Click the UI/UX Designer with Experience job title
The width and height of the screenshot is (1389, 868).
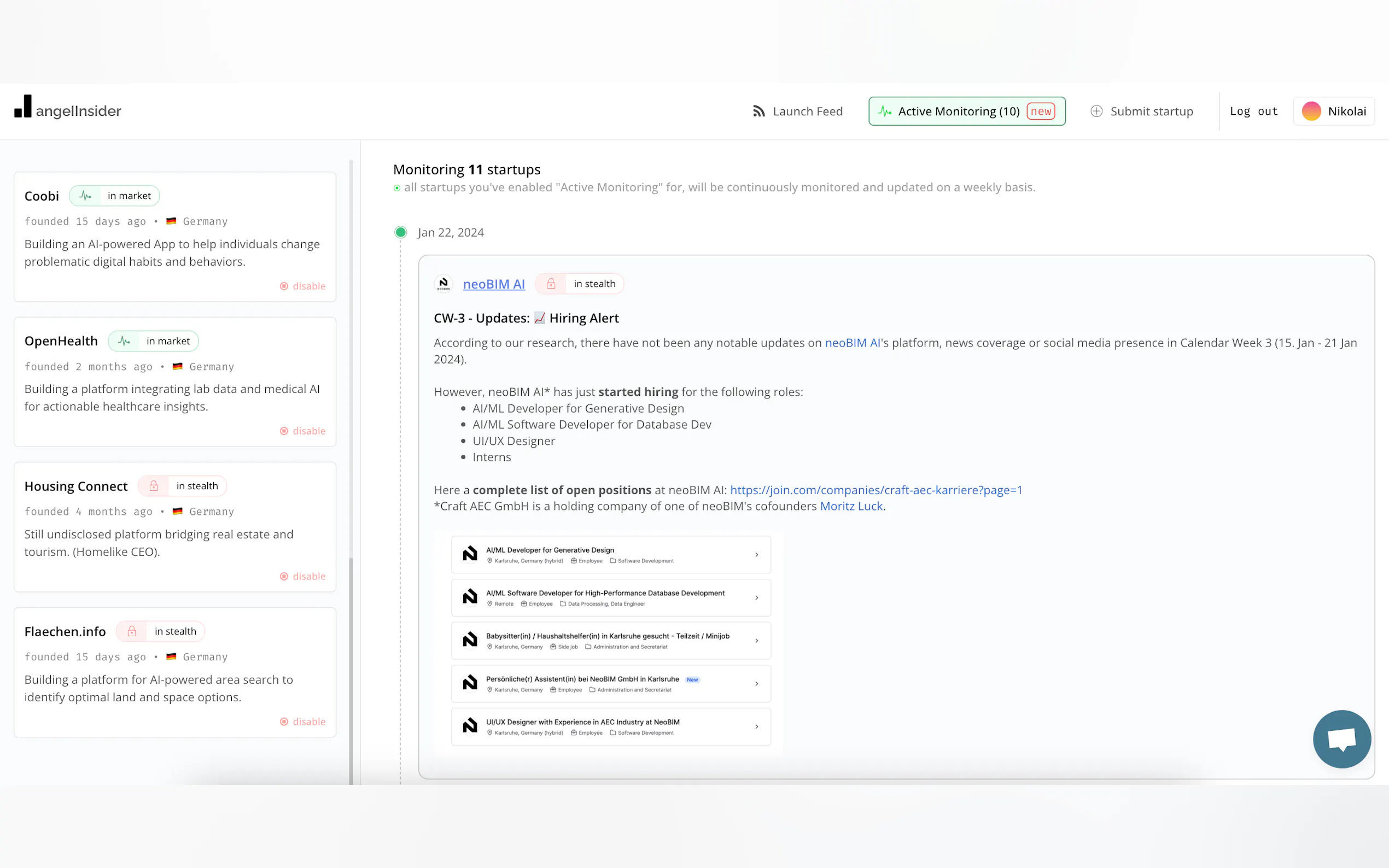pos(583,722)
